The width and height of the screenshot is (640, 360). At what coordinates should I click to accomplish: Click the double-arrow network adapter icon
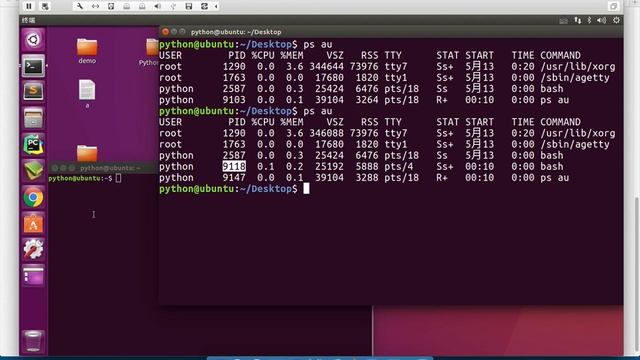[96, 6]
